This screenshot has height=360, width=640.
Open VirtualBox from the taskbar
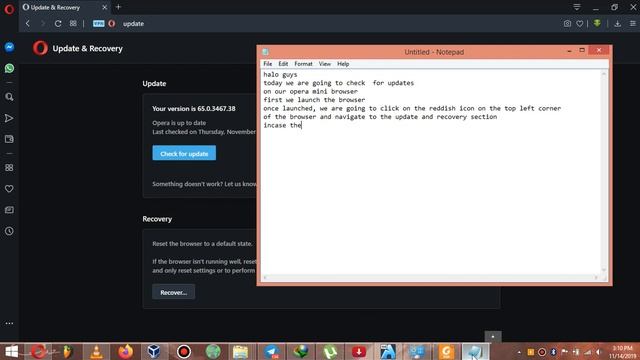tap(154, 351)
